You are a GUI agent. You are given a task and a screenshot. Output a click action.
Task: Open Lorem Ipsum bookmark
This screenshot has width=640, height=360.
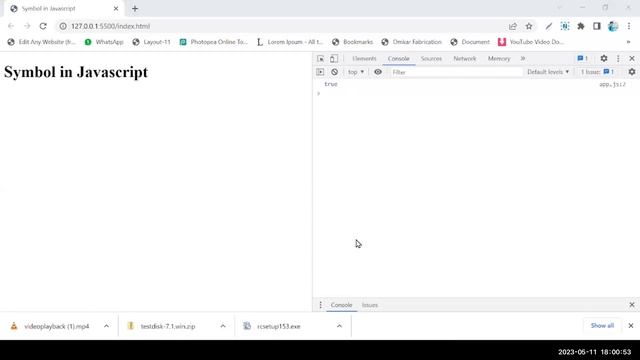point(289,42)
